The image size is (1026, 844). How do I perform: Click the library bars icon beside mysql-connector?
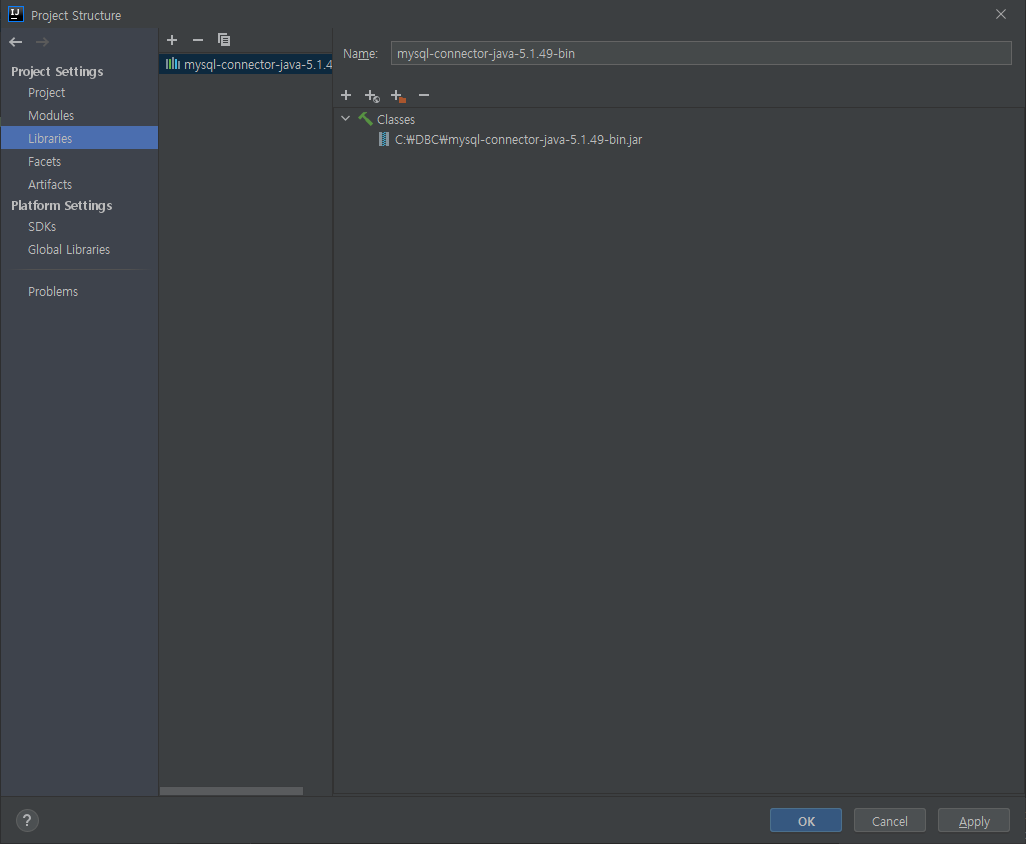tap(173, 64)
